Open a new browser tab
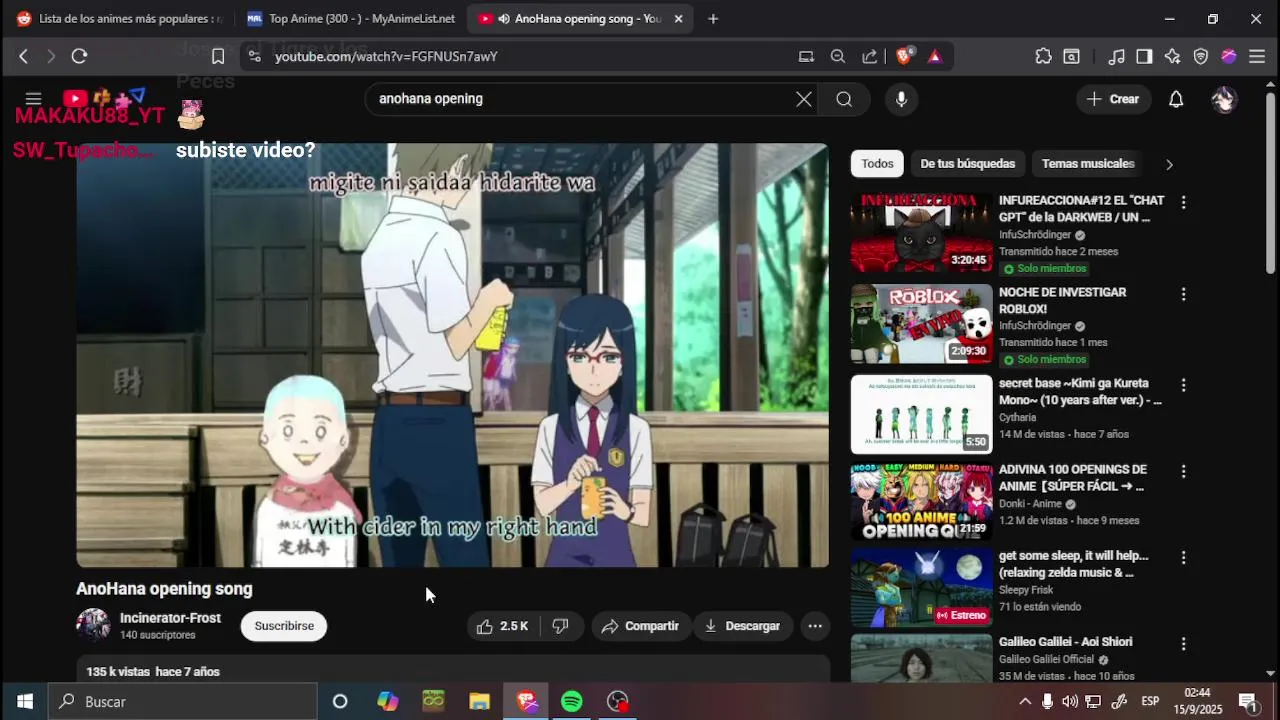The image size is (1280, 720). pos(713,19)
